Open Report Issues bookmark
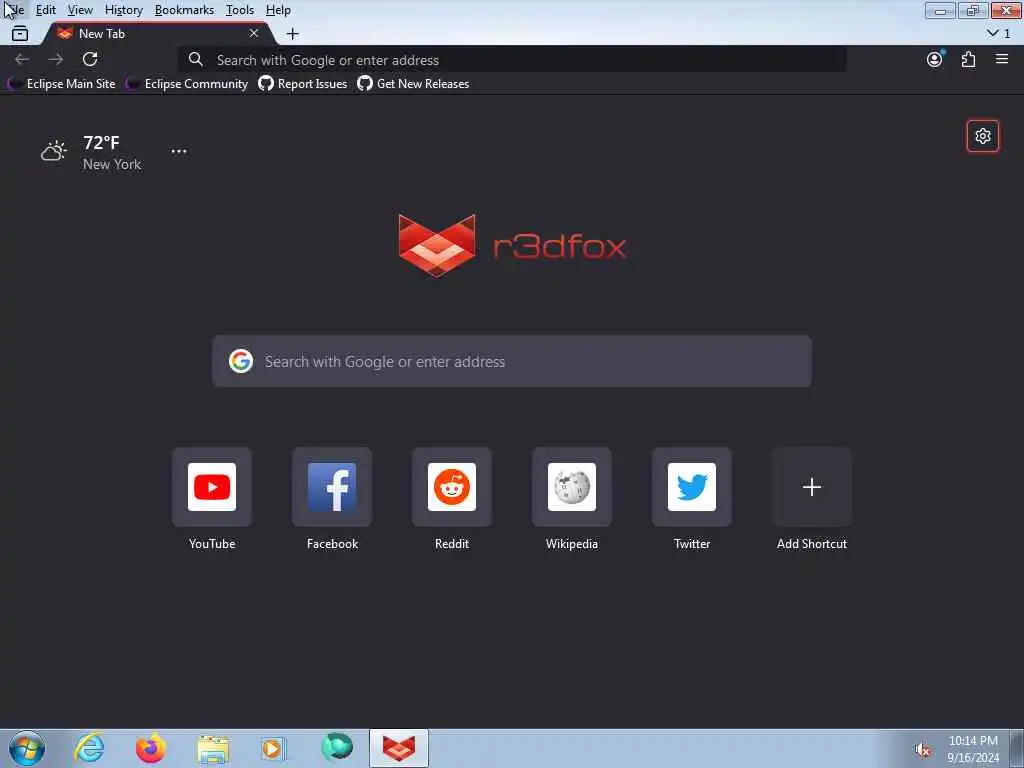Viewport: 1024px width, 768px height. (303, 84)
